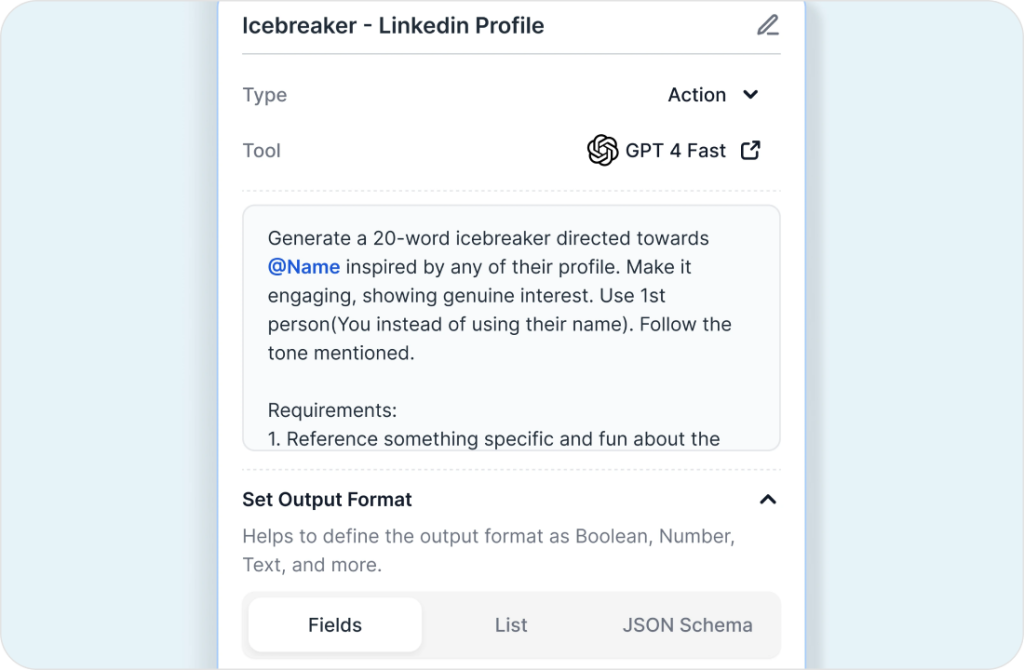Click the chevron arrow next to Action
1024x670 pixels.
pyautogui.click(x=751, y=95)
